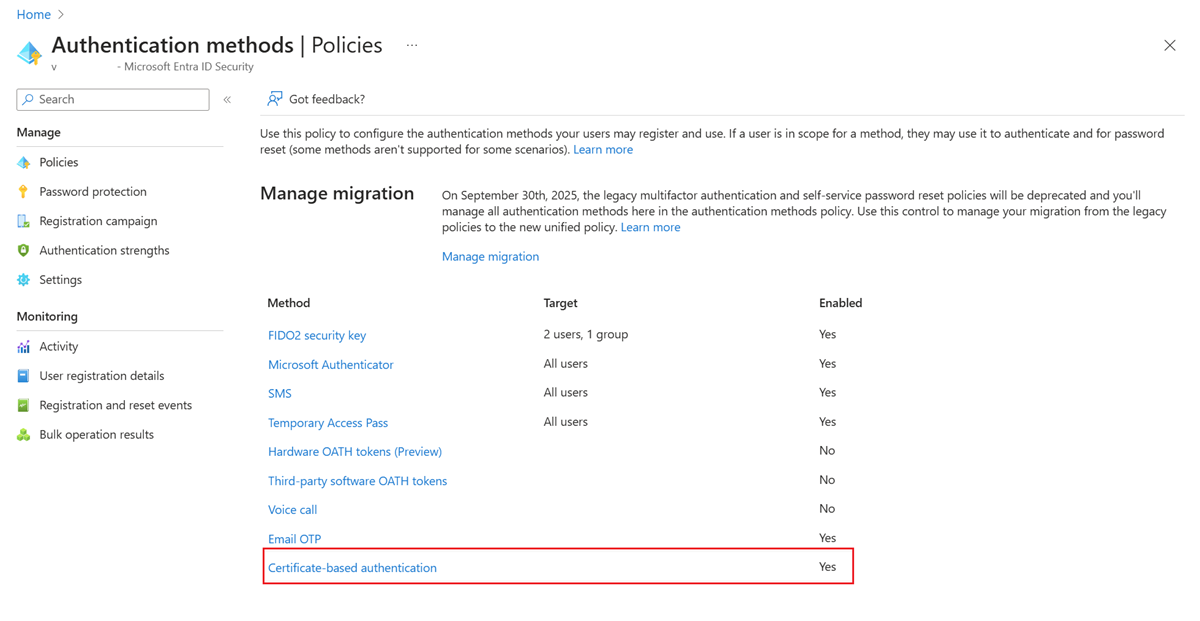This screenshot has height=621, width=1200.
Task: Click the Policies diamond icon in sidebar
Action: (x=24, y=162)
